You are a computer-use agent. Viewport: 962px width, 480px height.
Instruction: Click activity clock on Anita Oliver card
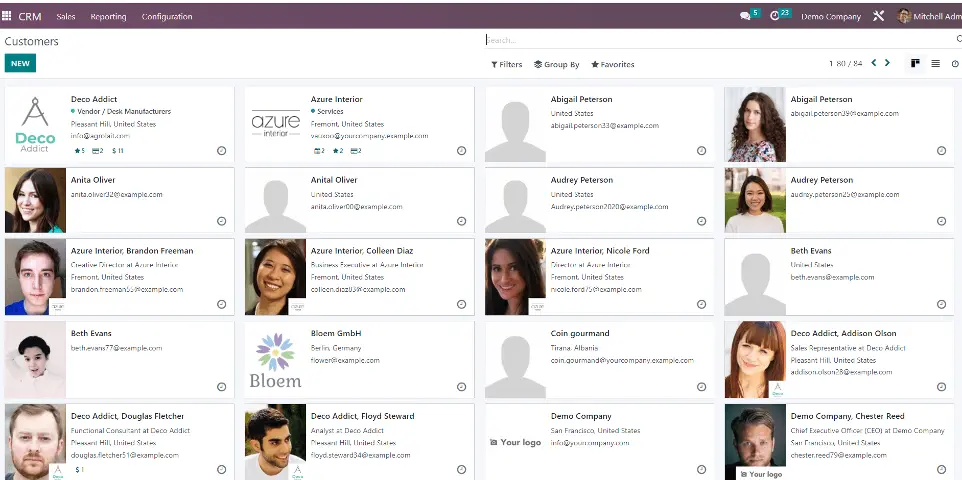point(221,221)
